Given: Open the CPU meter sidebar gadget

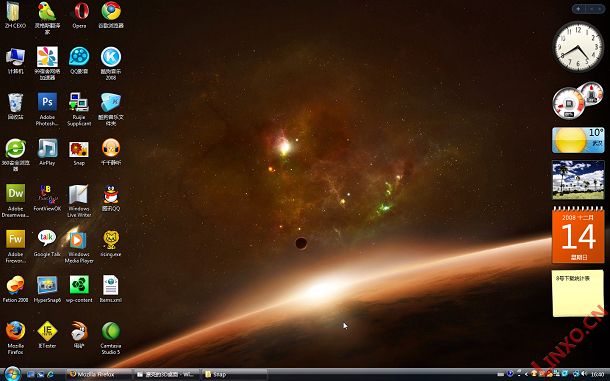Looking at the screenshot, I should (x=577, y=100).
